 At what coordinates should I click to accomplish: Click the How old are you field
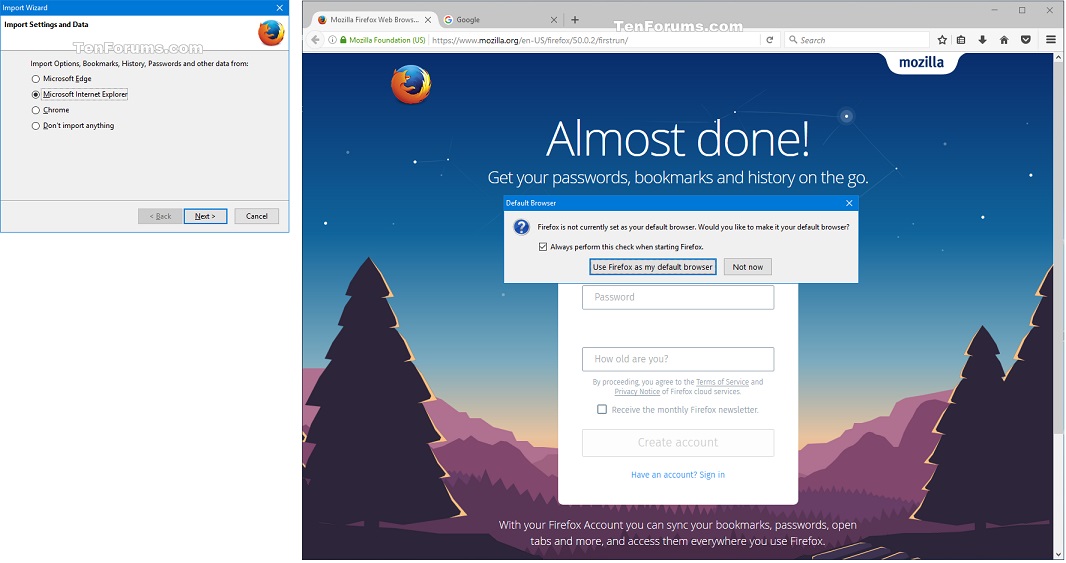click(x=678, y=359)
